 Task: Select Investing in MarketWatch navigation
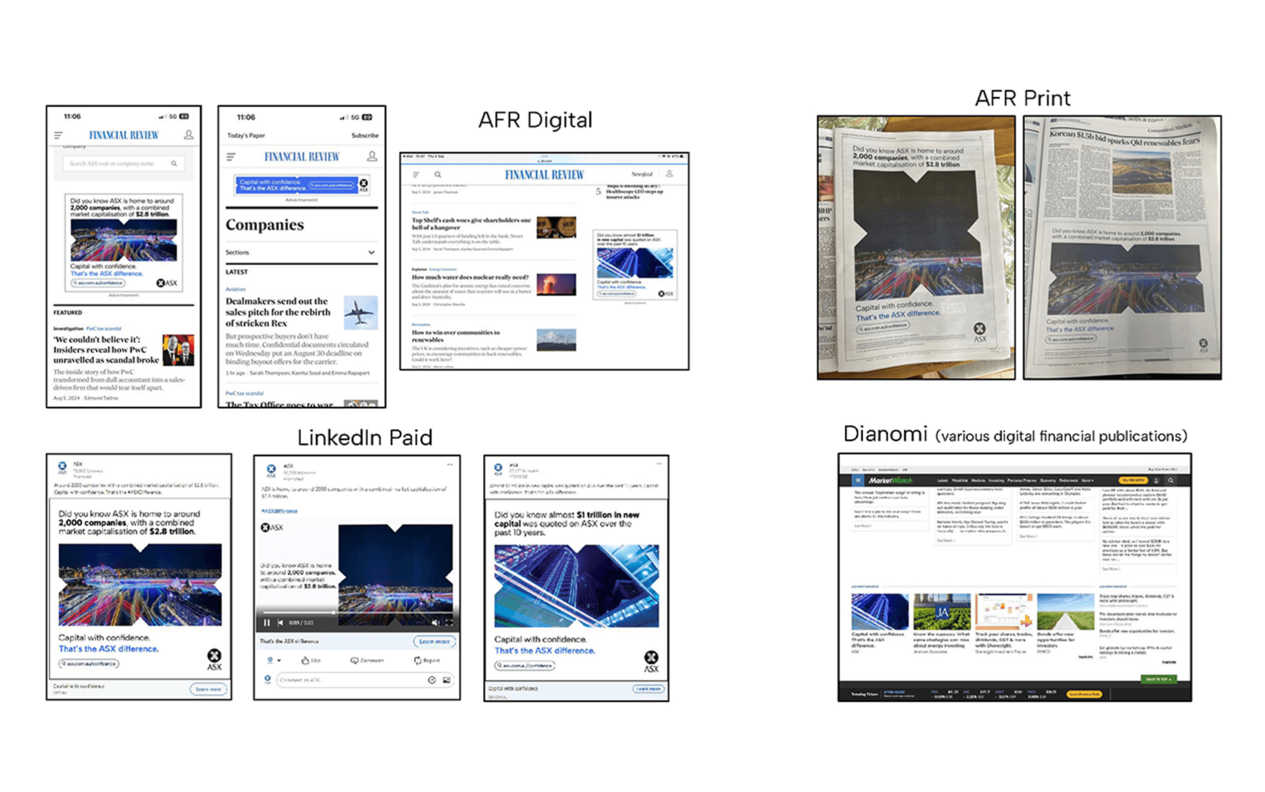tap(996, 480)
